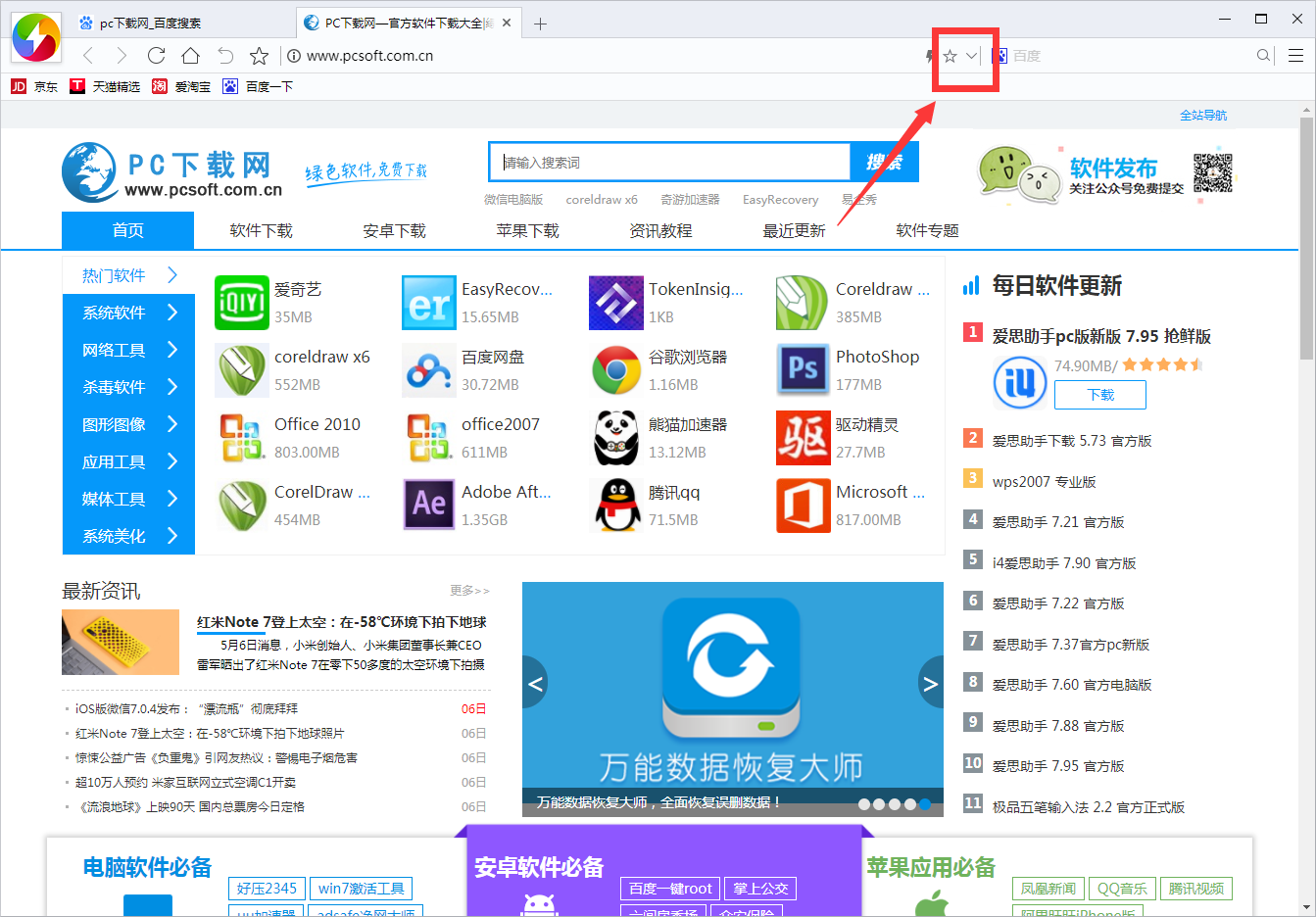Click the 下载 button for 爱思助手

coord(1100,395)
